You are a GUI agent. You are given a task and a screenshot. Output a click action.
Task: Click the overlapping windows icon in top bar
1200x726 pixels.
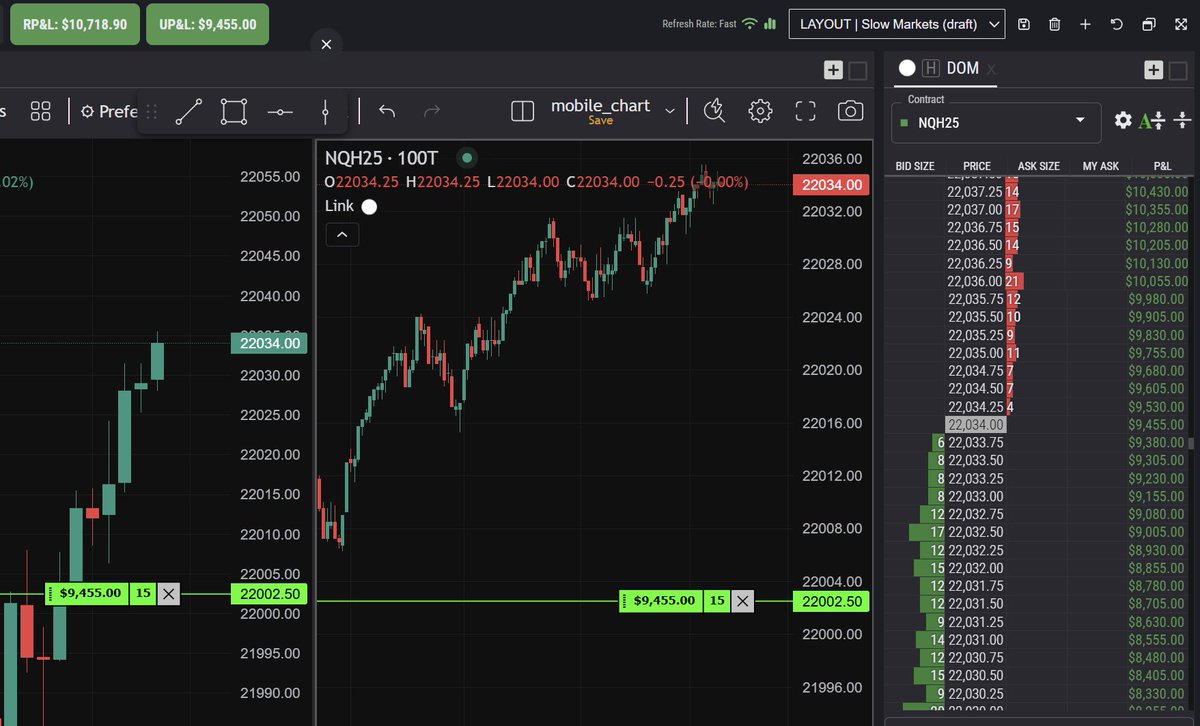point(1148,24)
